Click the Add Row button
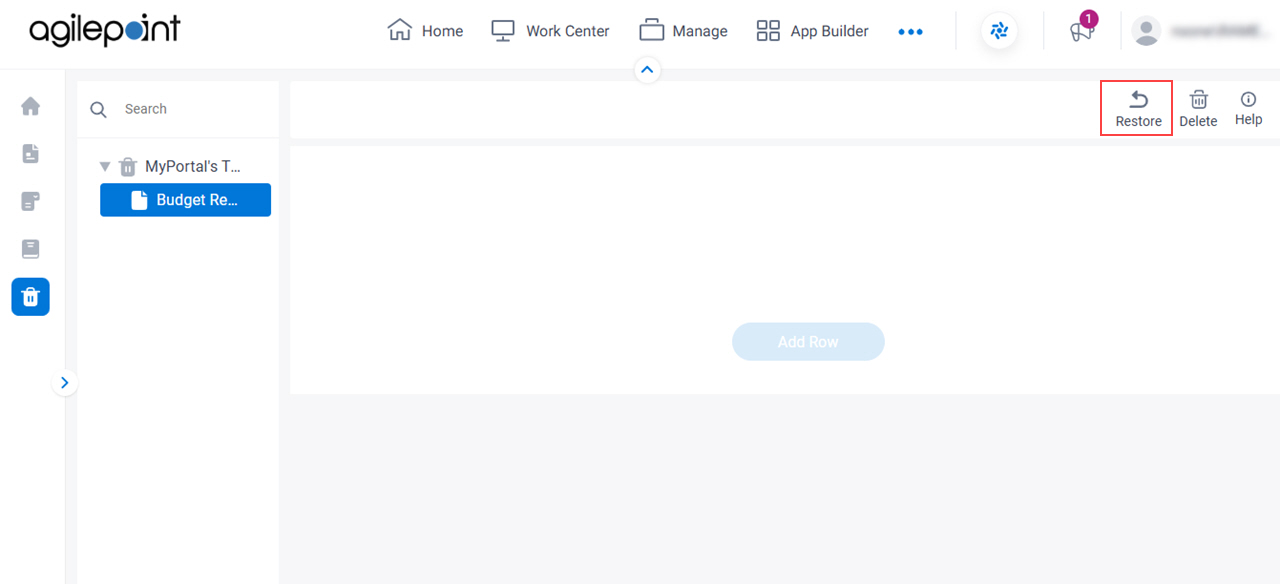 pos(808,342)
